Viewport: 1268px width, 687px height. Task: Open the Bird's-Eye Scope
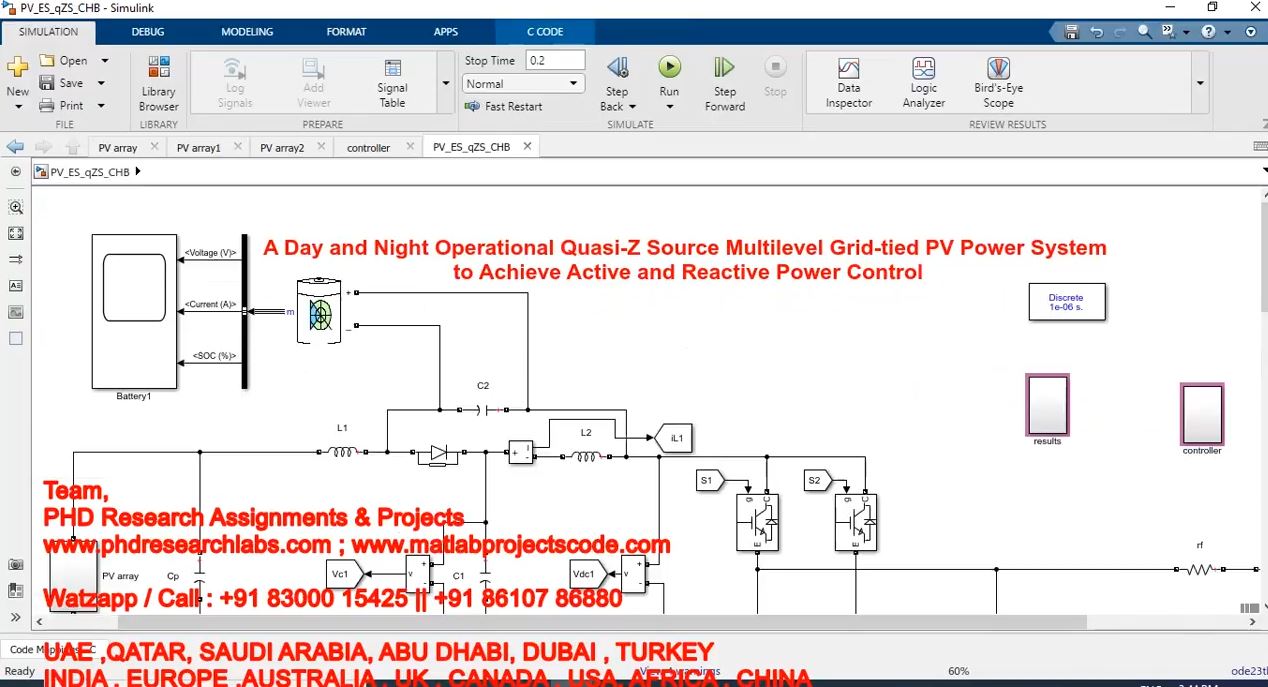pos(997,82)
